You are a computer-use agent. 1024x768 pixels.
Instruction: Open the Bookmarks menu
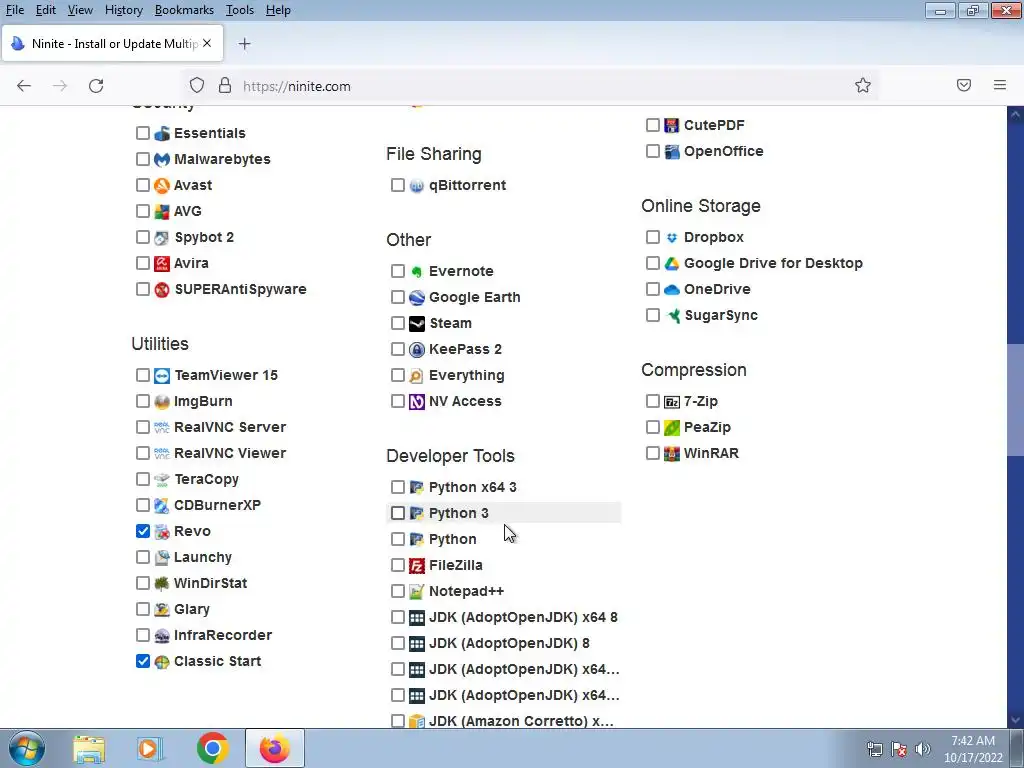tap(184, 10)
